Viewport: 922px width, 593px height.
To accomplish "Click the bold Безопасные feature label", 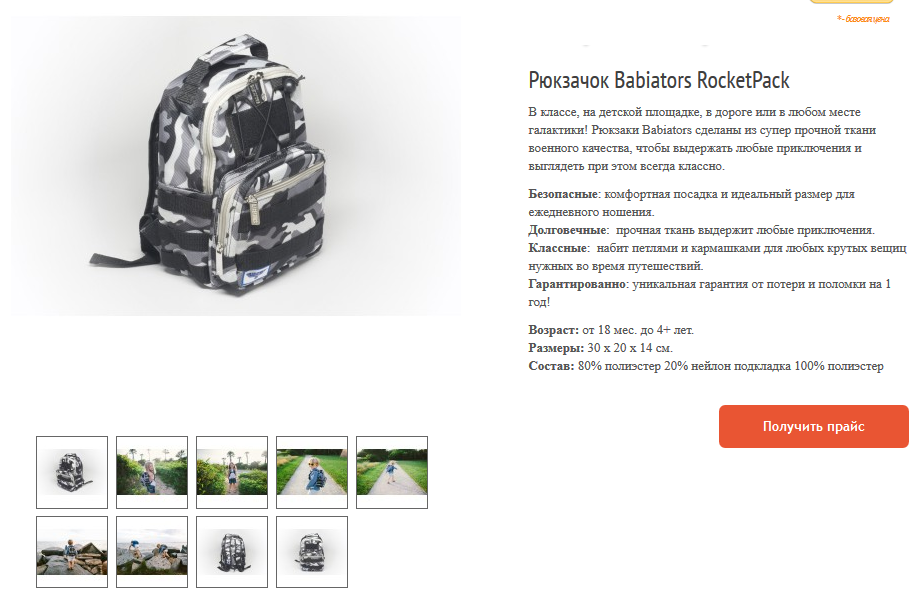I will [563, 194].
